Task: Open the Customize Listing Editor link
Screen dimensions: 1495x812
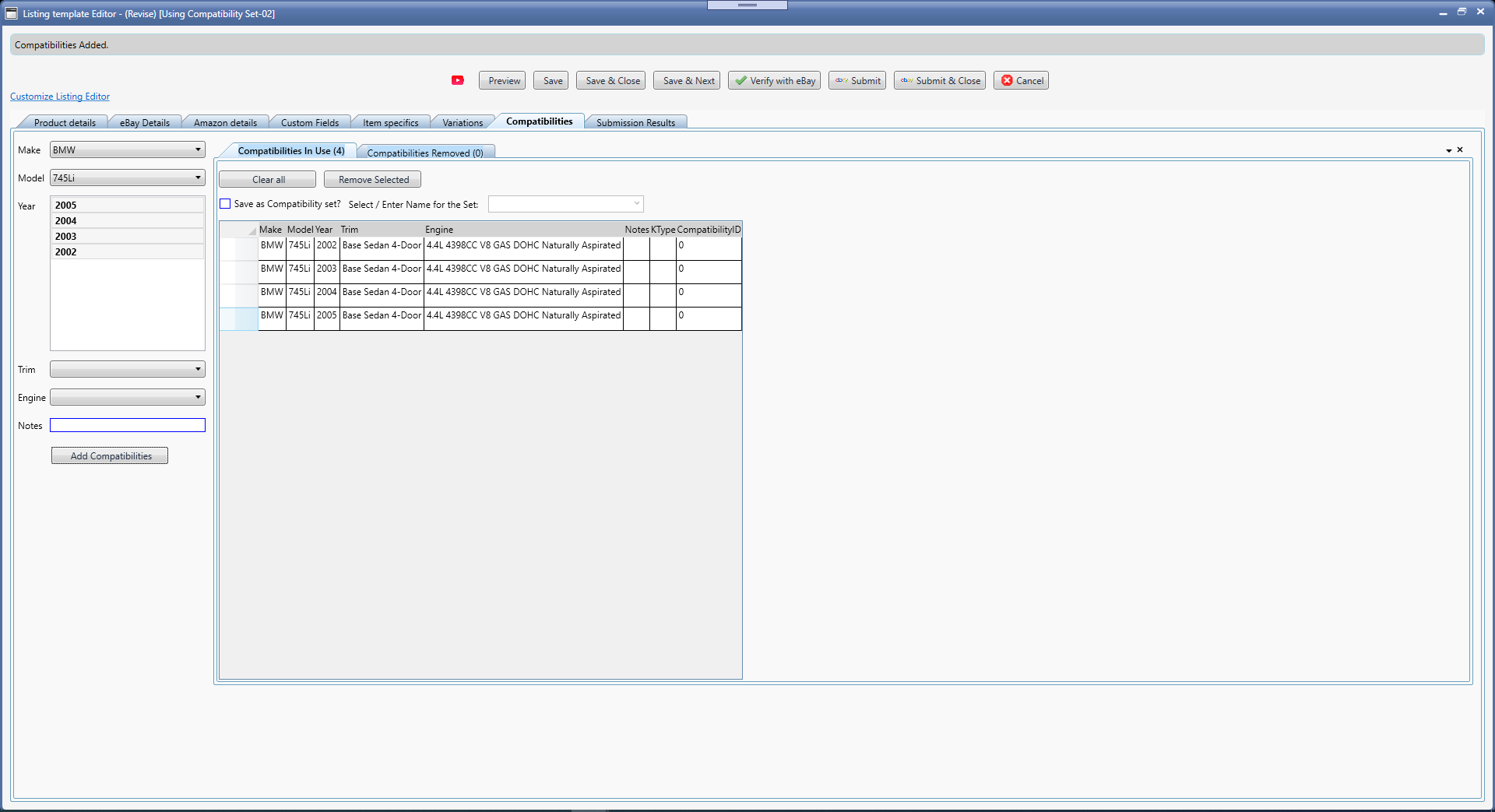Action: click(x=60, y=97)
